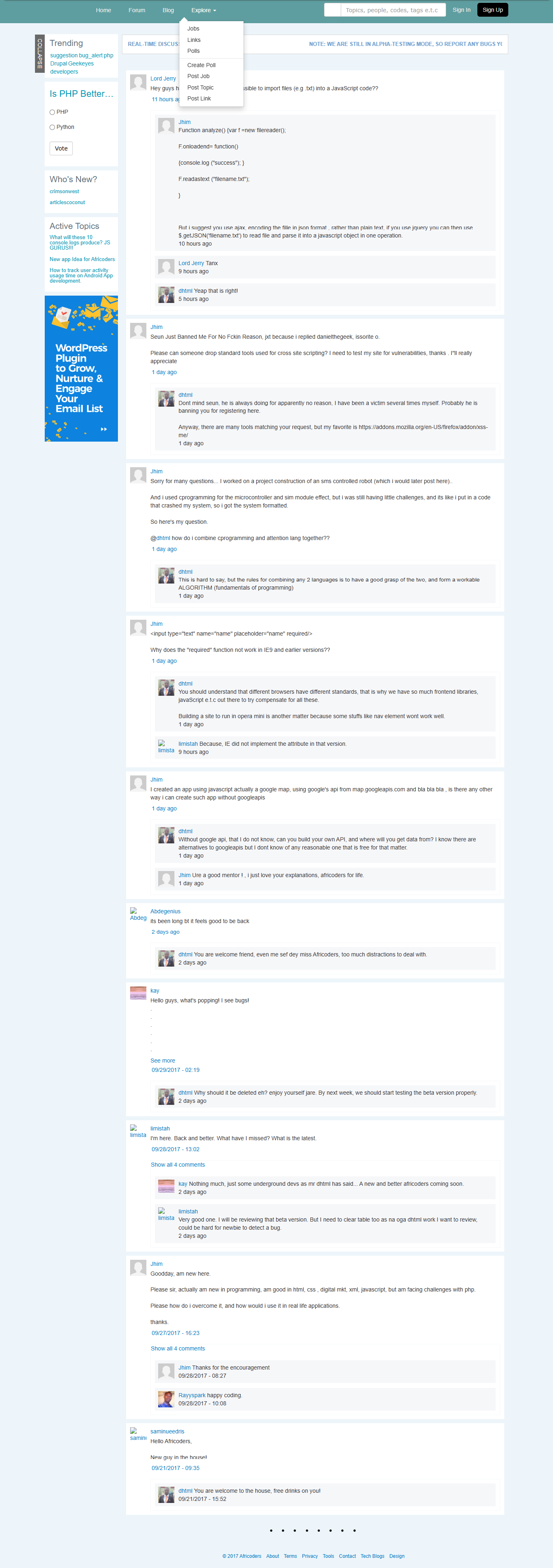
Task: Show all 4 comments on limistah's post
Action: tap(178, 1165)
